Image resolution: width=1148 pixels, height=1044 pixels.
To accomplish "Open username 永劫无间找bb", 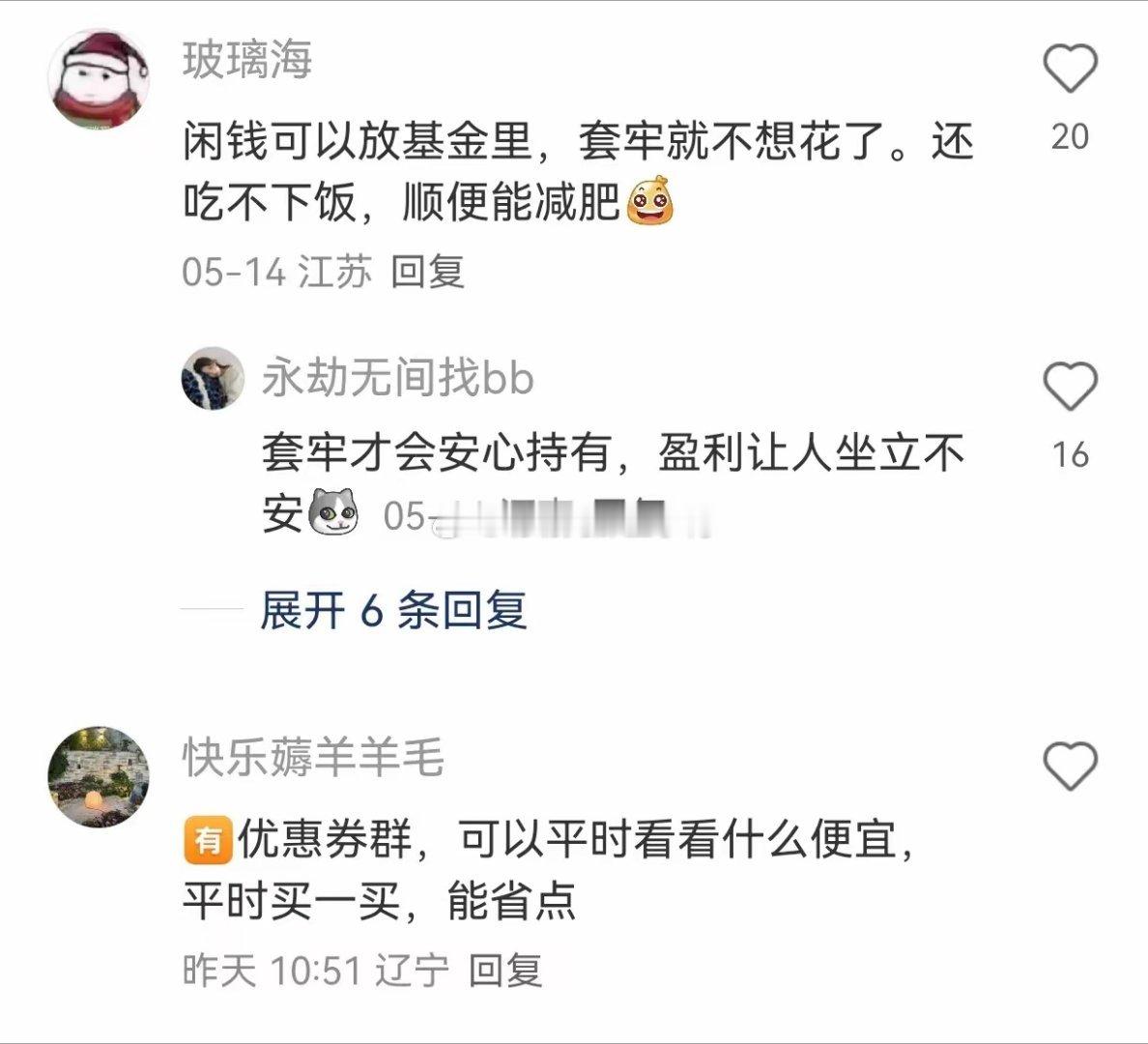I will point(398,378).
